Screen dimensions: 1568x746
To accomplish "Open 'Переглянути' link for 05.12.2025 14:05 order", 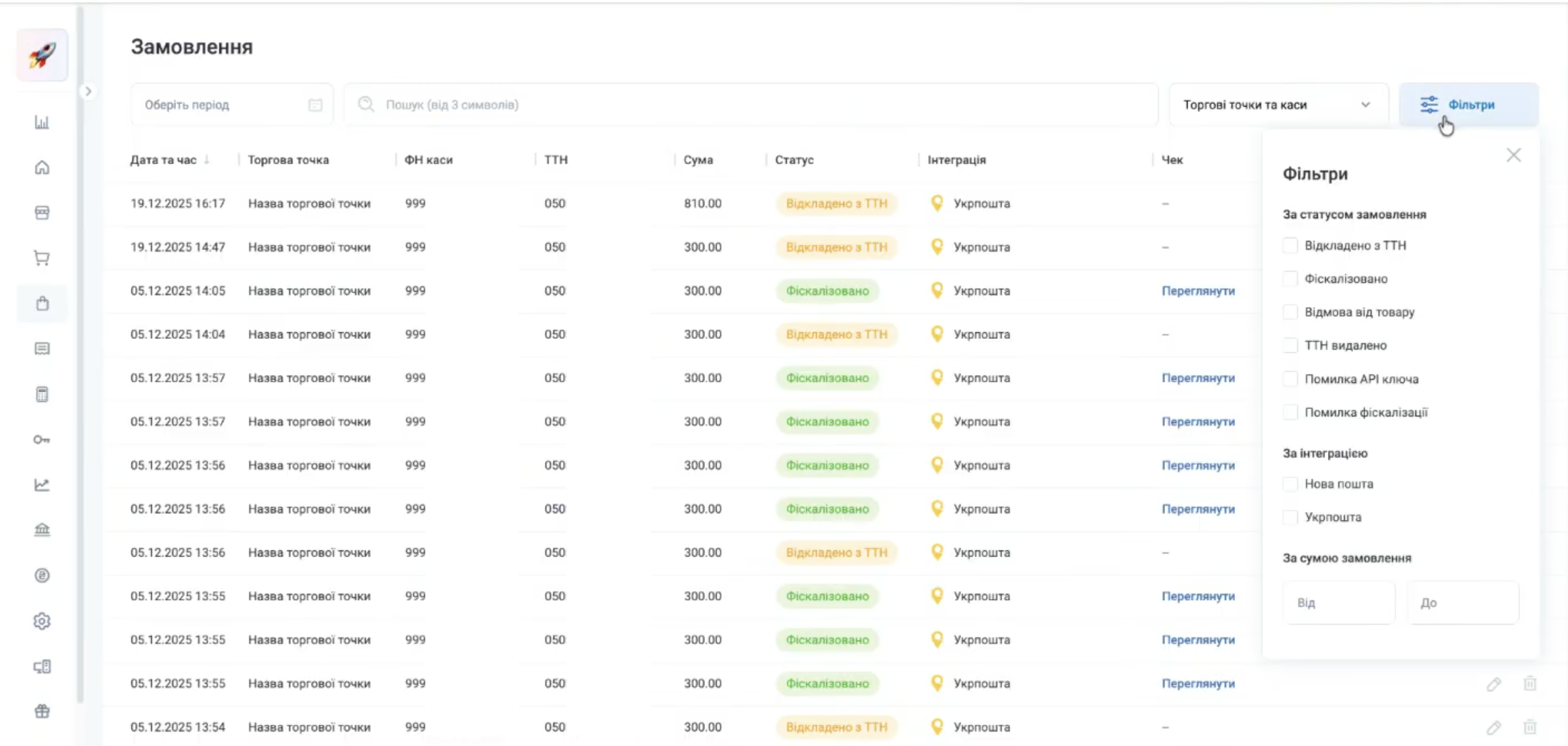I will point(1198,291).
